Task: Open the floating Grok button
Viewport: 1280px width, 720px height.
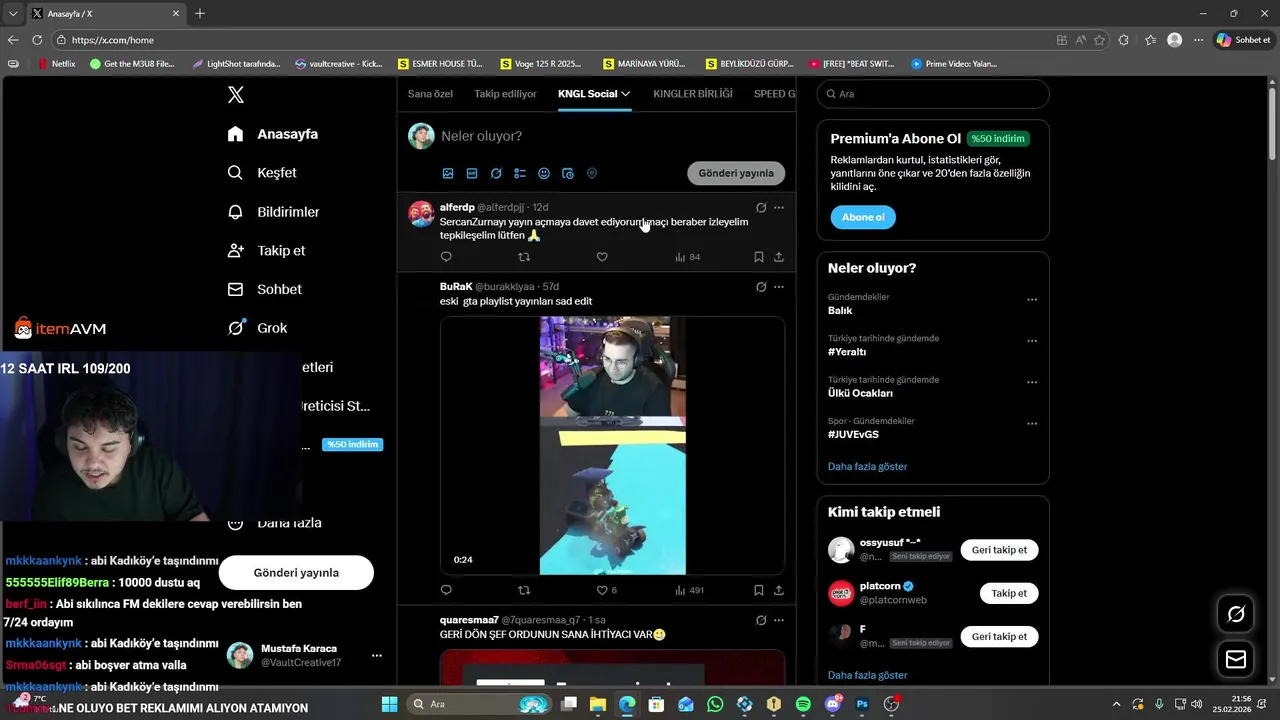Action: tap(1236, 614)
